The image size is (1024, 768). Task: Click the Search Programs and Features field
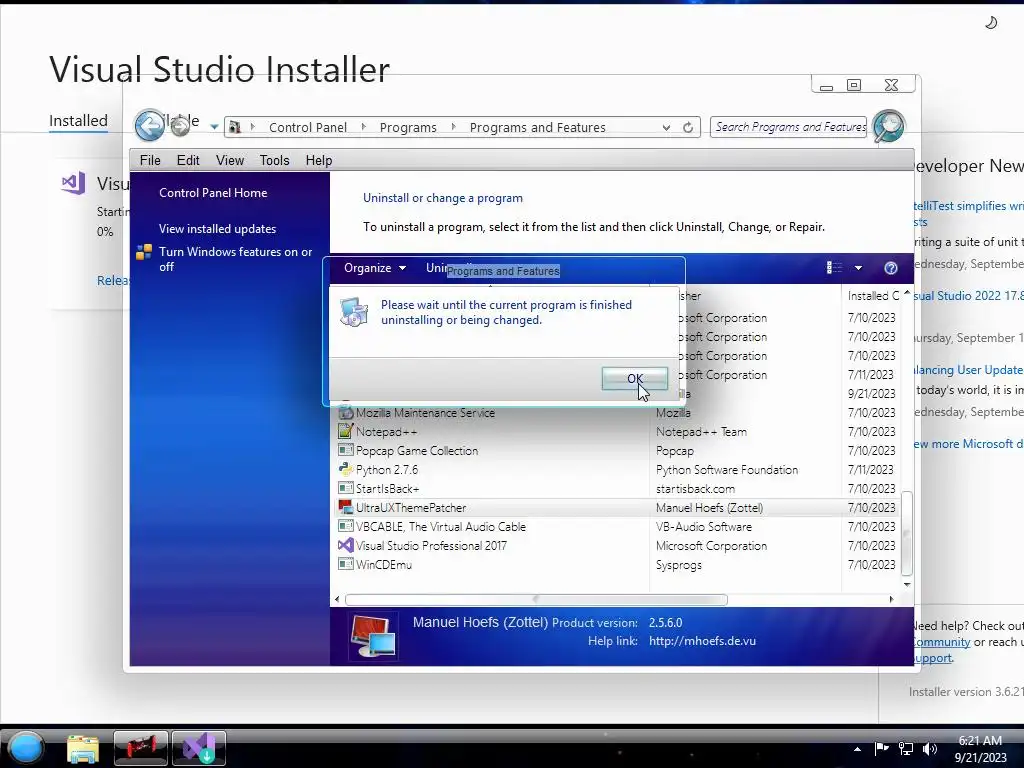[788, 127]
